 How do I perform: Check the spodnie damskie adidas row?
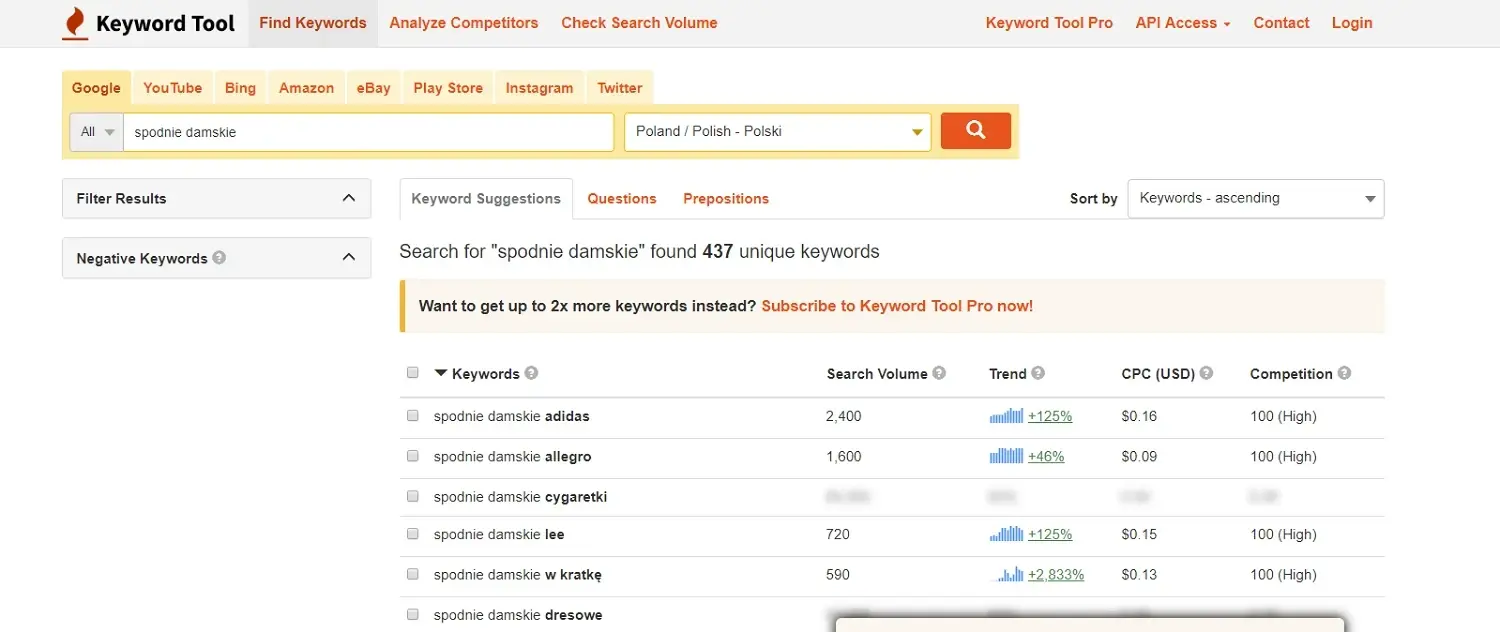pos(413,415)
